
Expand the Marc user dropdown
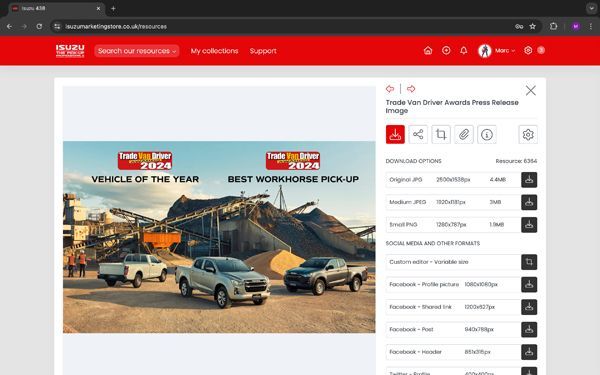pyautogui.click(x=505, y=51)
